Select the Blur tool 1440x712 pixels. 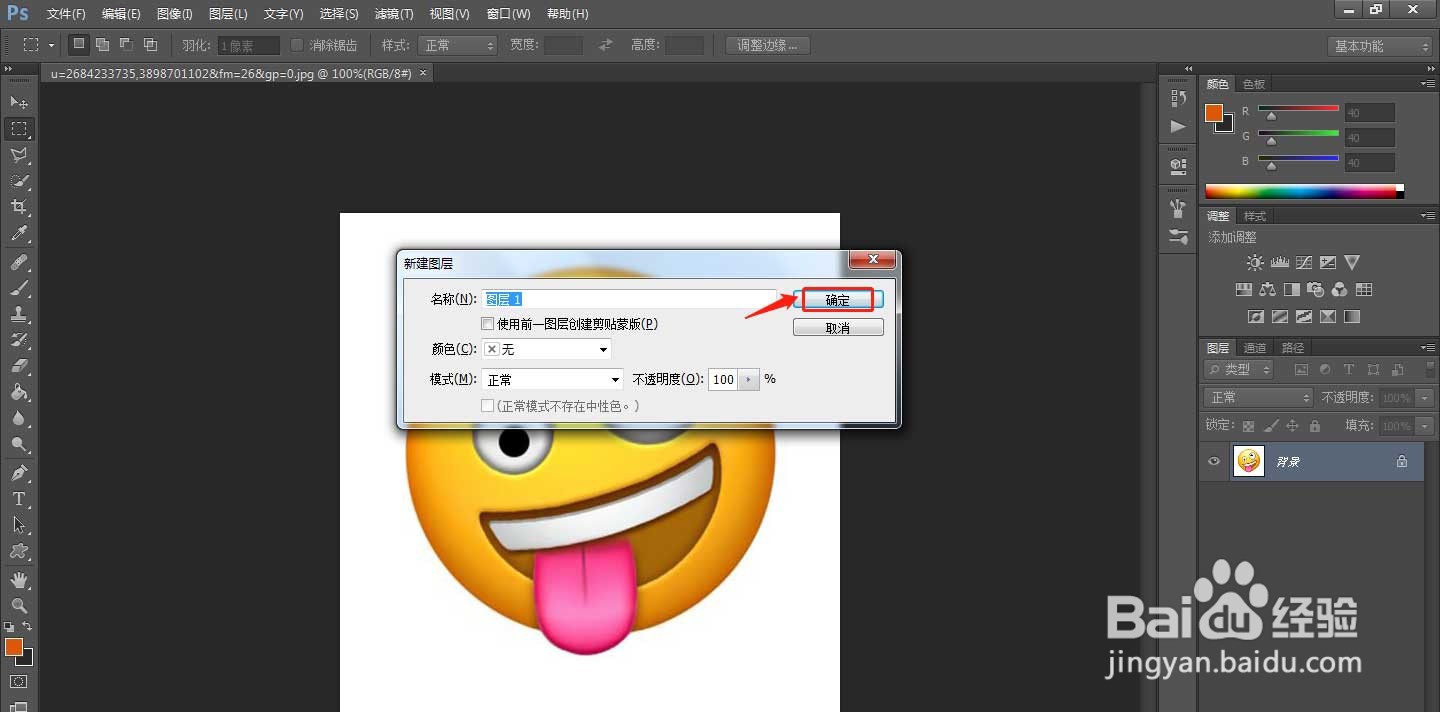(x=19, y=418)
